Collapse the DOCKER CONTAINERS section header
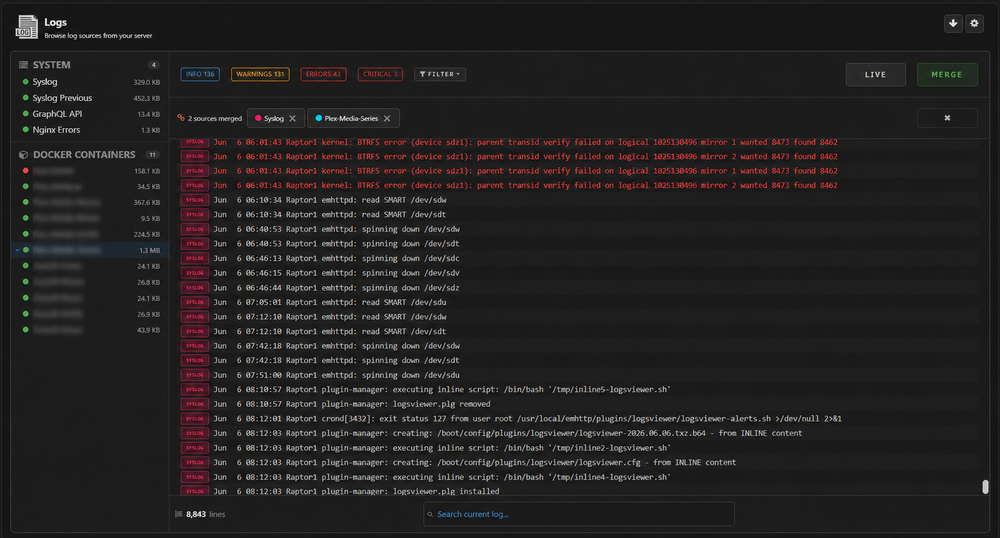The width and height of the screenshot is (1000, 538). pos(89,155)
